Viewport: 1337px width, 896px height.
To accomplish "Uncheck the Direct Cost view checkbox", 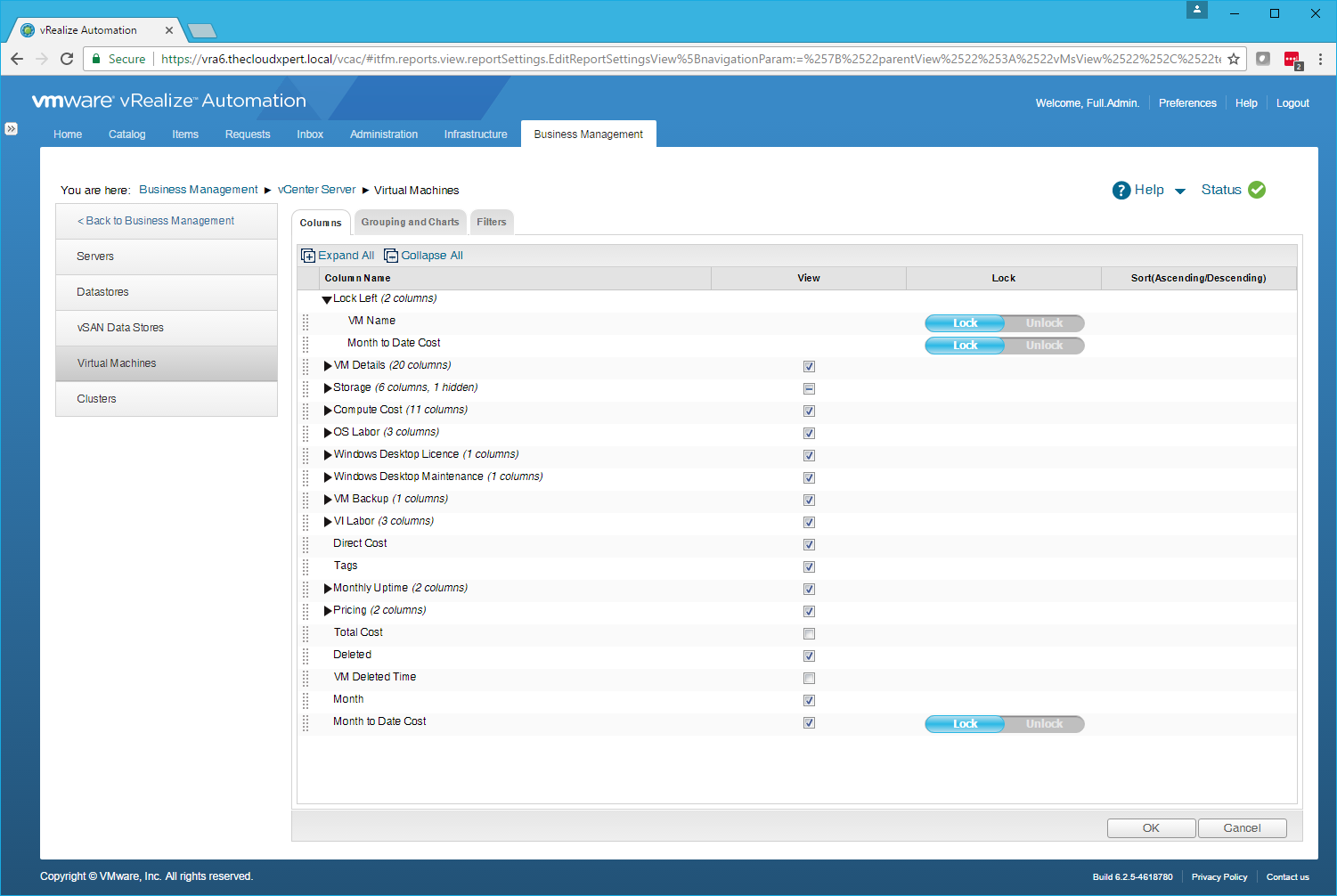I will tap(809, 545).
